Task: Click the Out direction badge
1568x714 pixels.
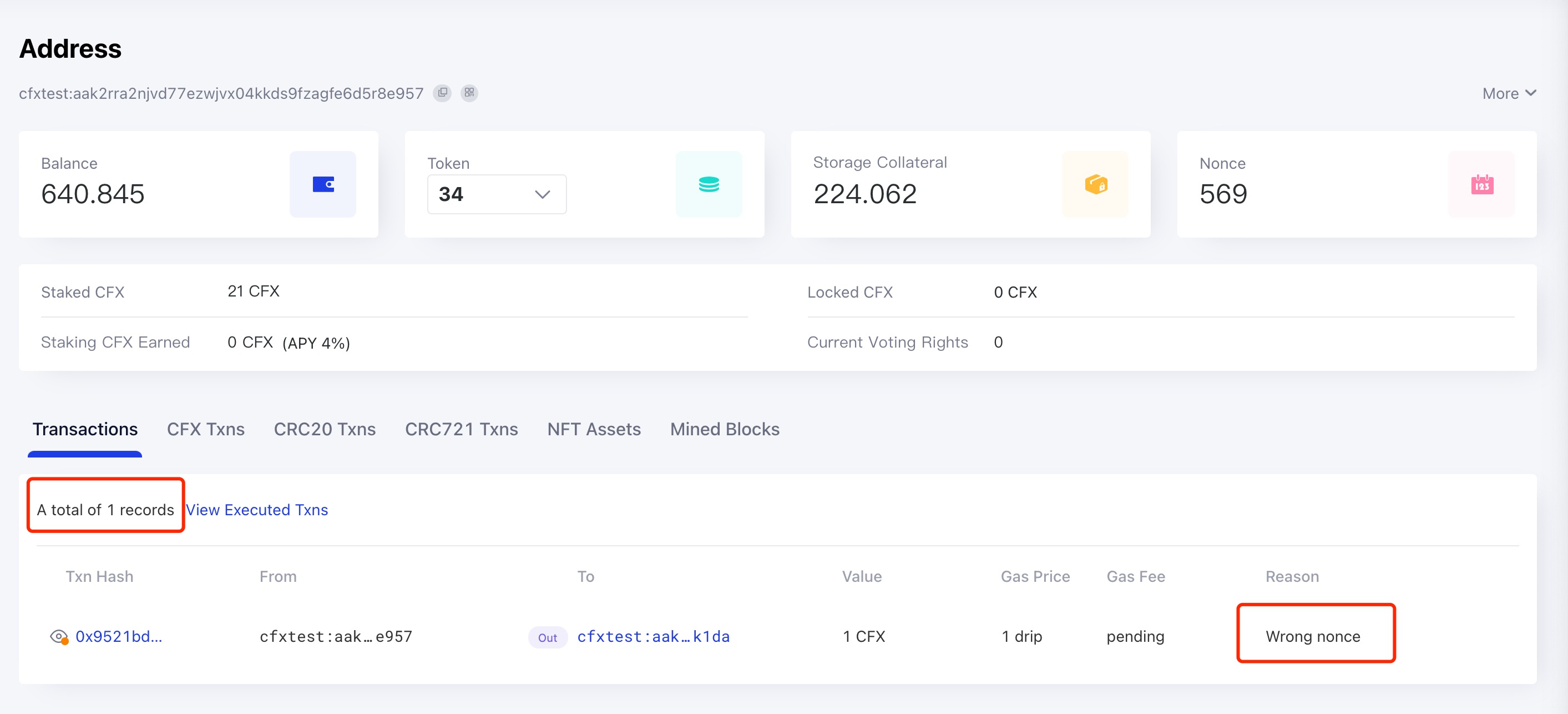Action: point(547,637)
